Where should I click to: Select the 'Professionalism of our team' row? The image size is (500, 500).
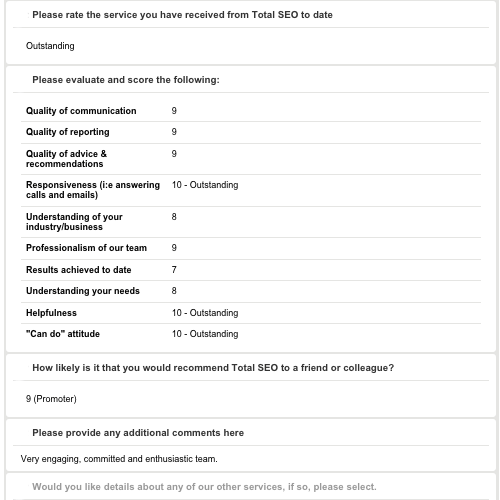[251, 248]
